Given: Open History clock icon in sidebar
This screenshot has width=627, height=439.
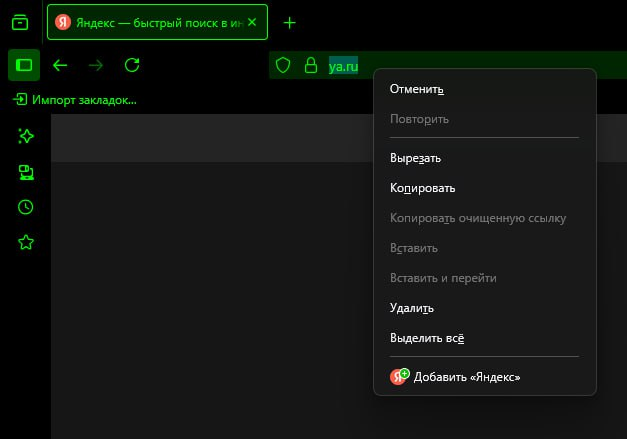Looking at the screenshot, I should pyautogui.click(x=26, y=207).
